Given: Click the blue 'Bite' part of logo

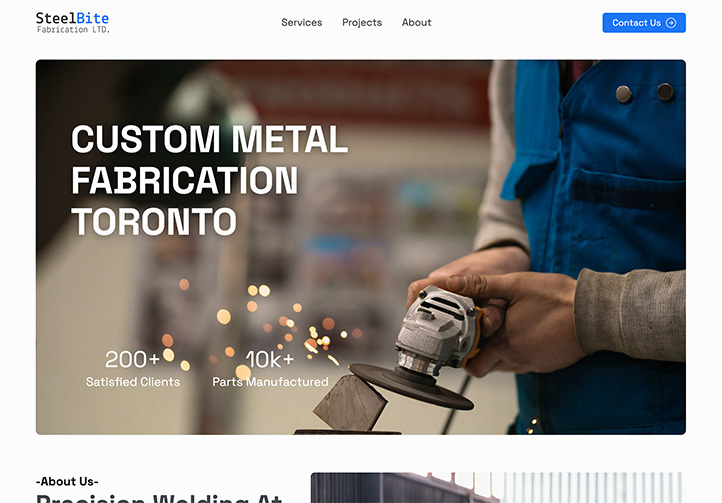Looking at the screenshot, I should click(93, 18).
